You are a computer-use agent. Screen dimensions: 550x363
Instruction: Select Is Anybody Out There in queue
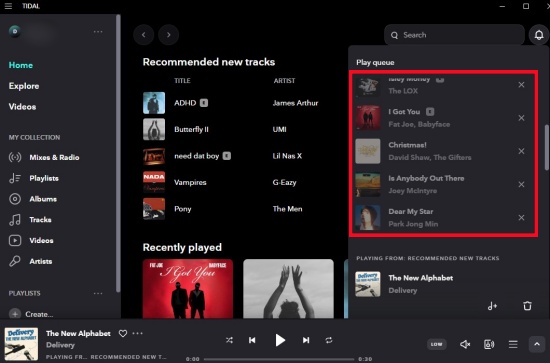click(x=426, y=178)
